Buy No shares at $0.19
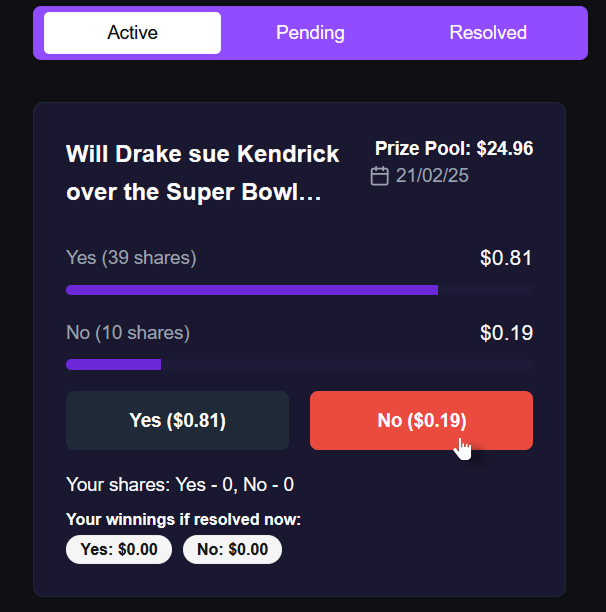Viewport: 606px width, 612px height. click(421, 420)
